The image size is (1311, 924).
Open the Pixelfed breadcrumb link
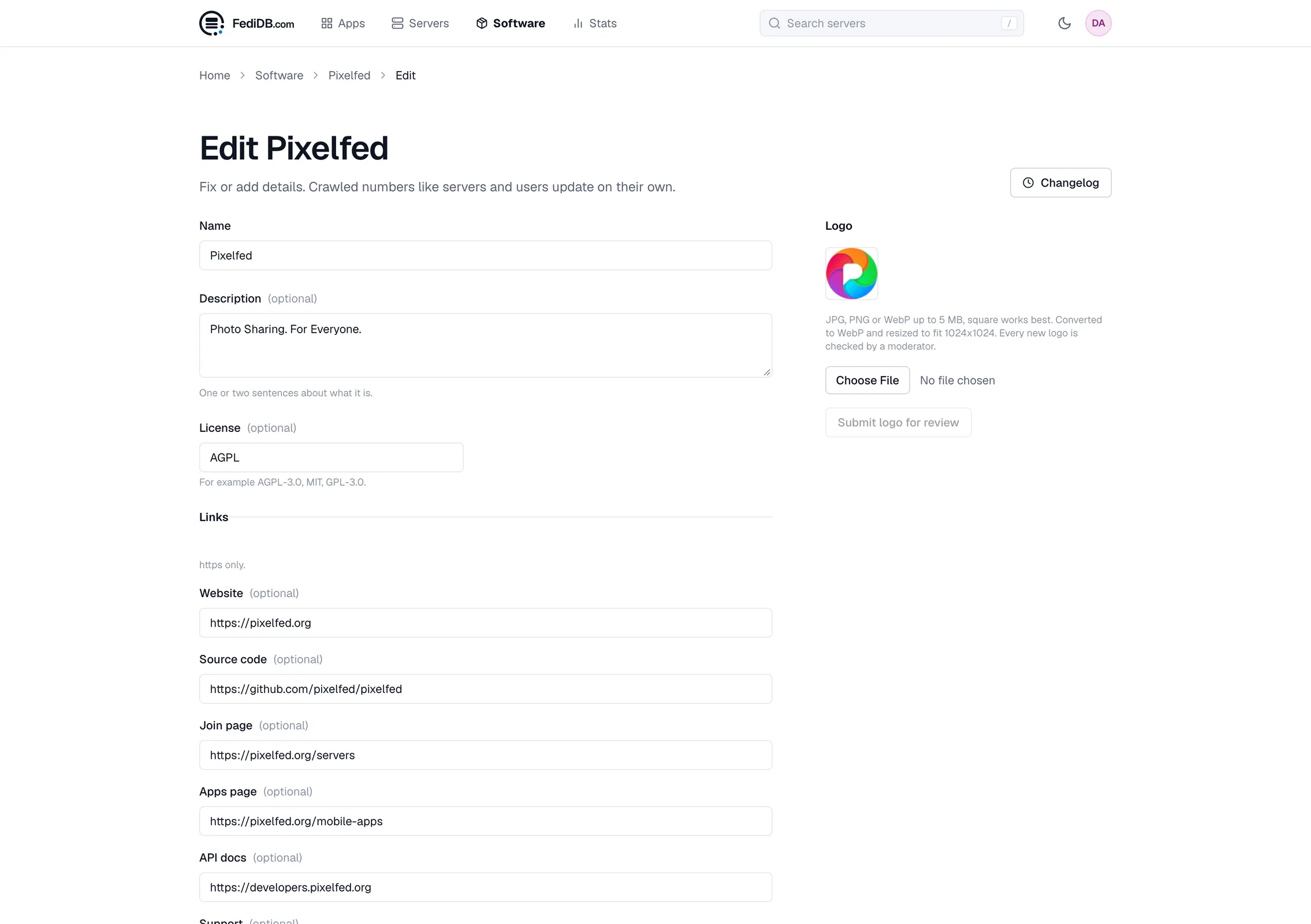tap(349, 75)
